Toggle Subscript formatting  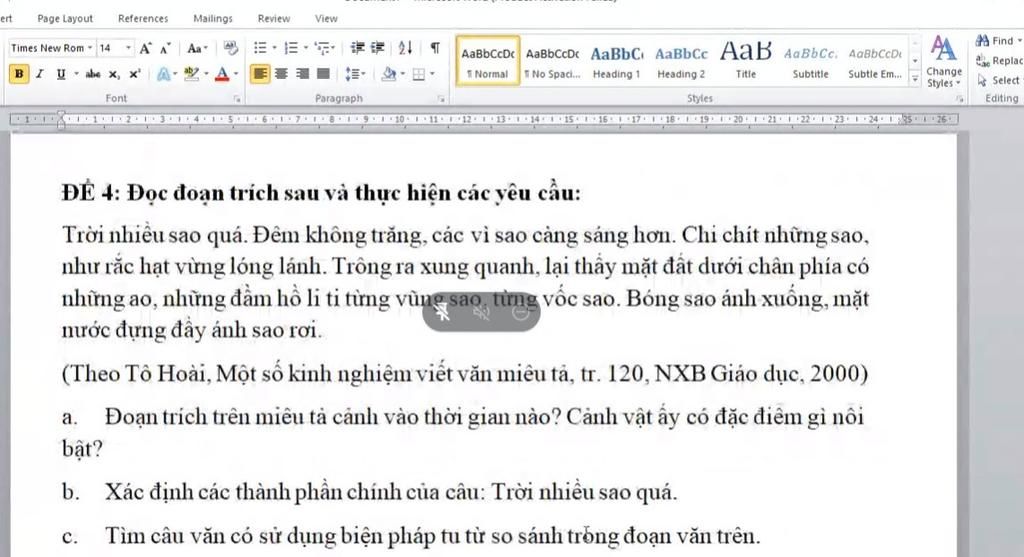(114, 74)
